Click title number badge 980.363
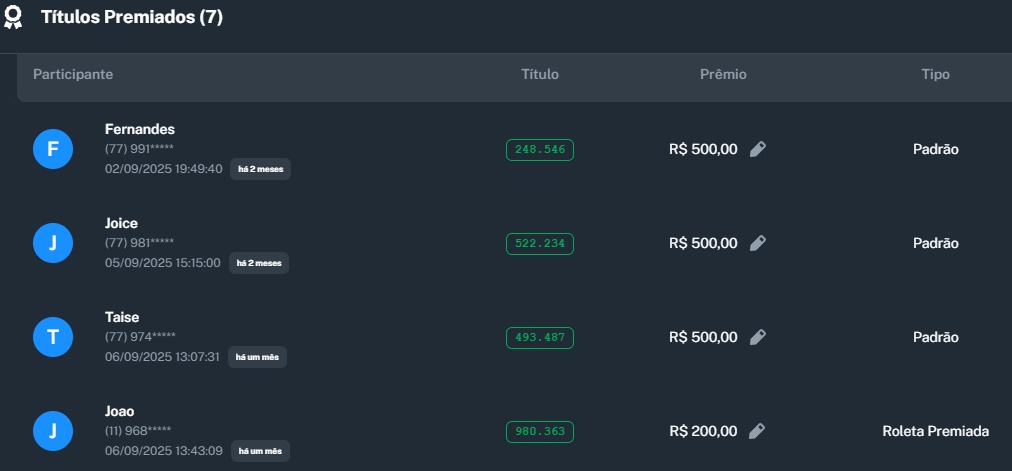The width and height of the screenshot is (1012, 471). pyautogui.click(x=540, y=432)
